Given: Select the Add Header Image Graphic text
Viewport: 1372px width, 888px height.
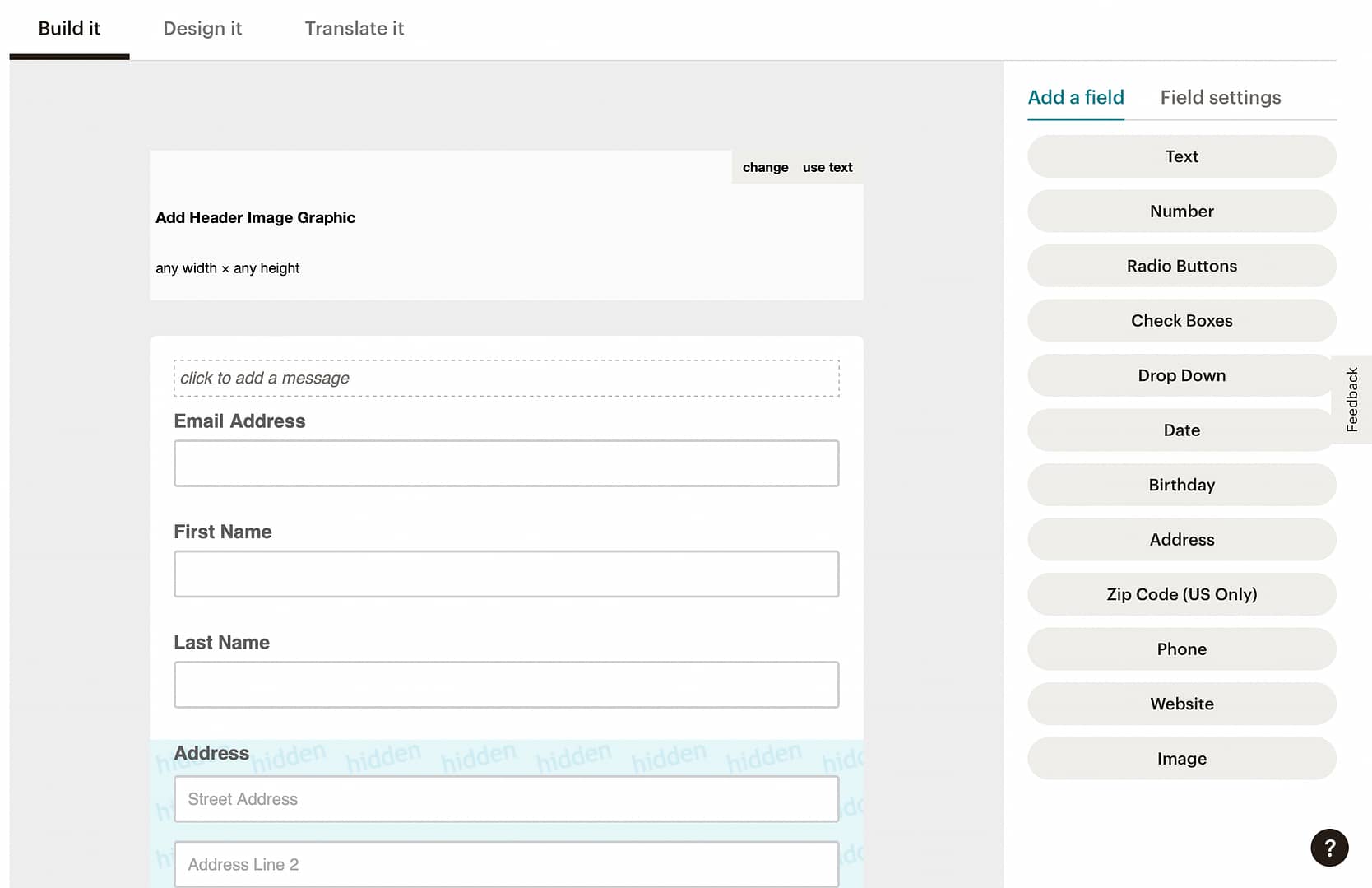Looking at the screenshot, I should (256, 217).
